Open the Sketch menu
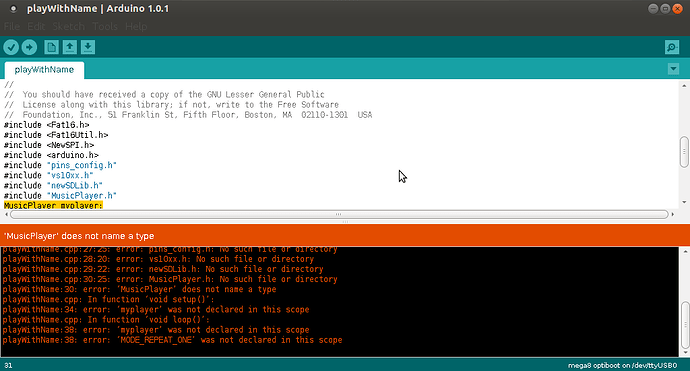Viewport: 690px width, 371px height. pyautogui.click(x=69, y=26)
